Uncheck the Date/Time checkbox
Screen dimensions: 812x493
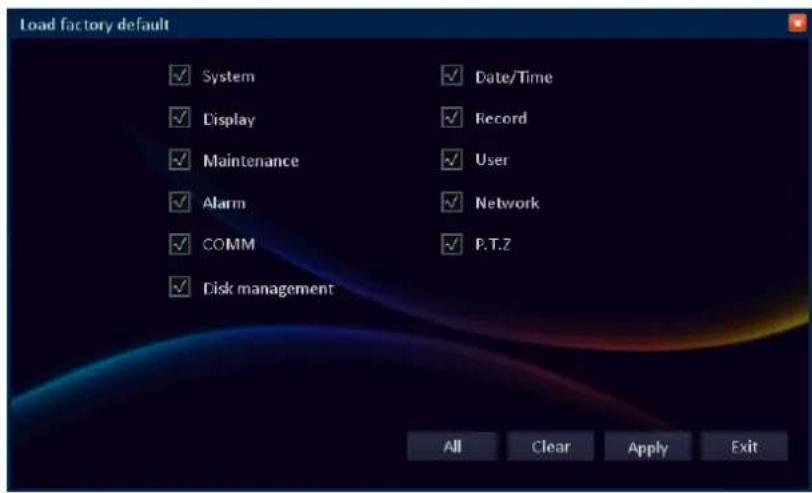[x=452, y=75]
